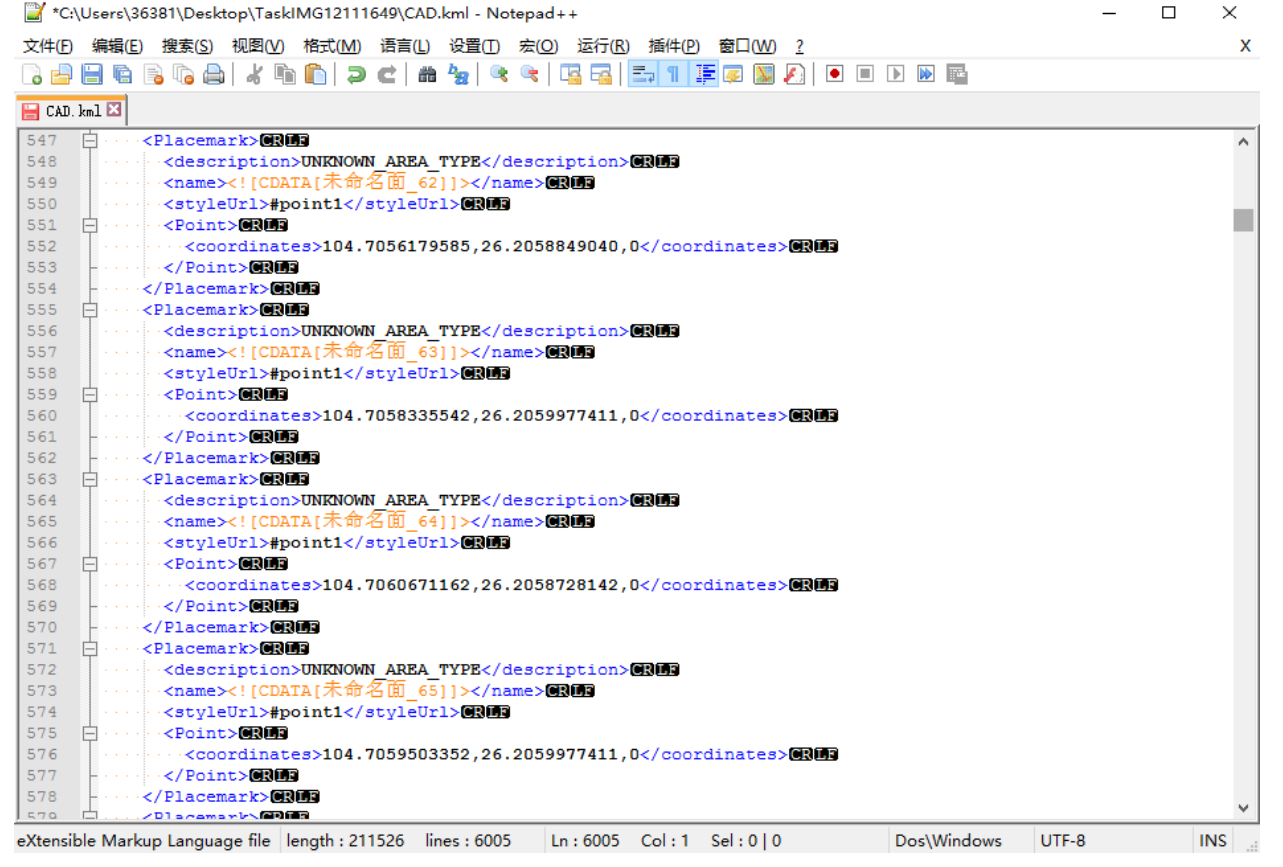Open the 格式(M) menu

332,46
